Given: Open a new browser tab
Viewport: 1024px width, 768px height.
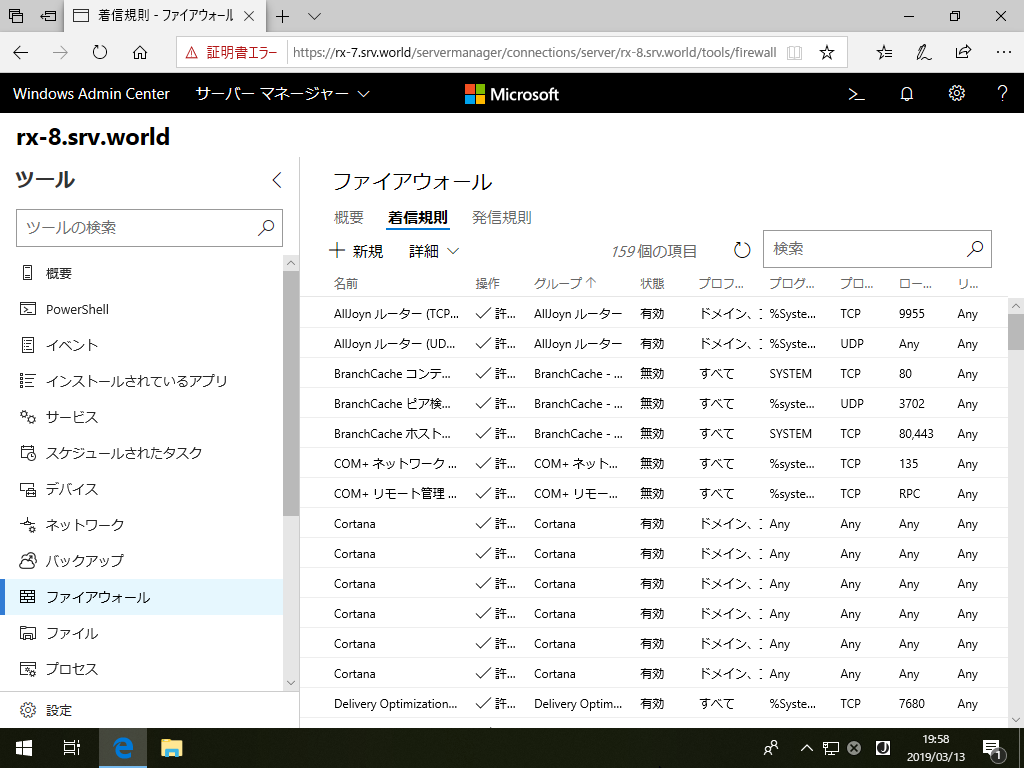Looking at the screenshot, I should click(x=282, y=17).
